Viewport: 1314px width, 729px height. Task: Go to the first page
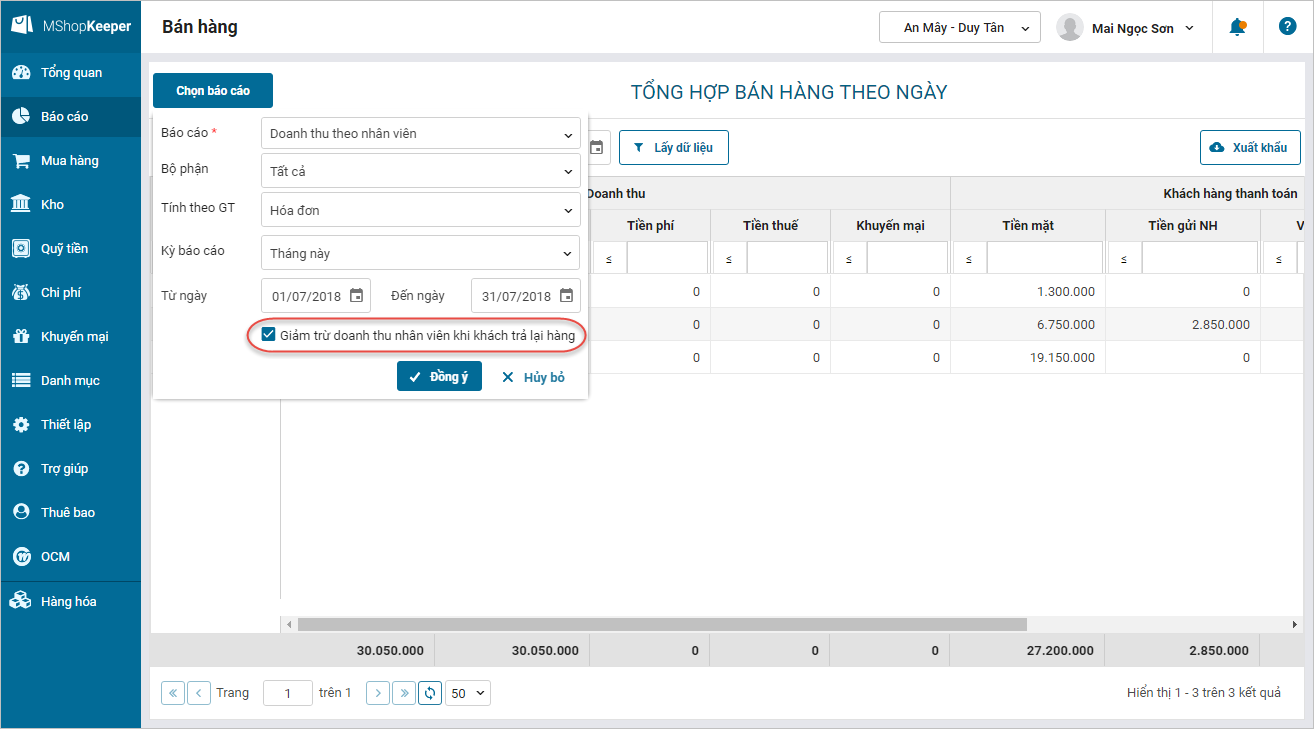173,693
